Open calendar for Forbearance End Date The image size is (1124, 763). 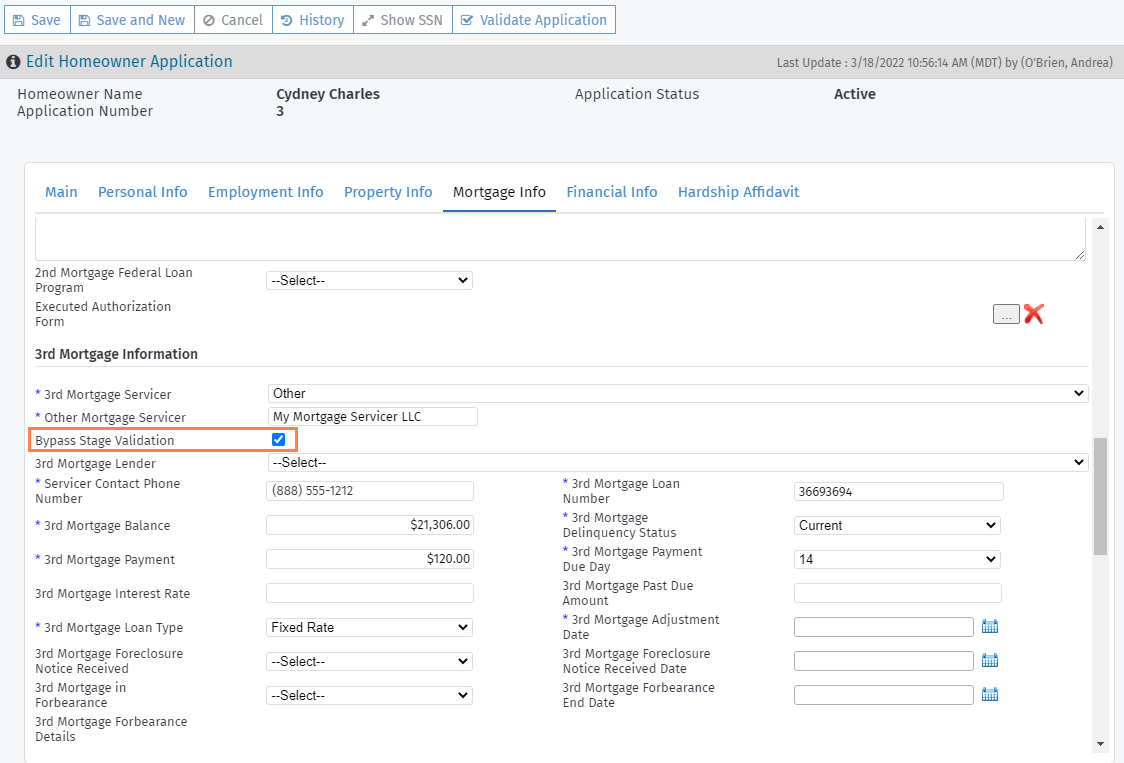coord(990,695)
